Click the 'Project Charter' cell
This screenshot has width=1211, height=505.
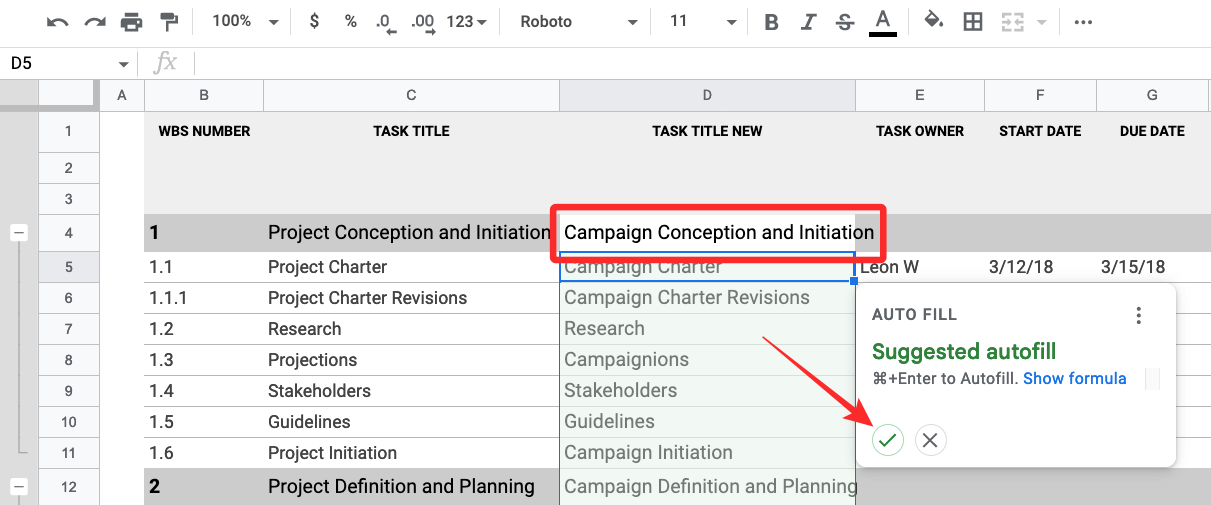tap(411, 267)
